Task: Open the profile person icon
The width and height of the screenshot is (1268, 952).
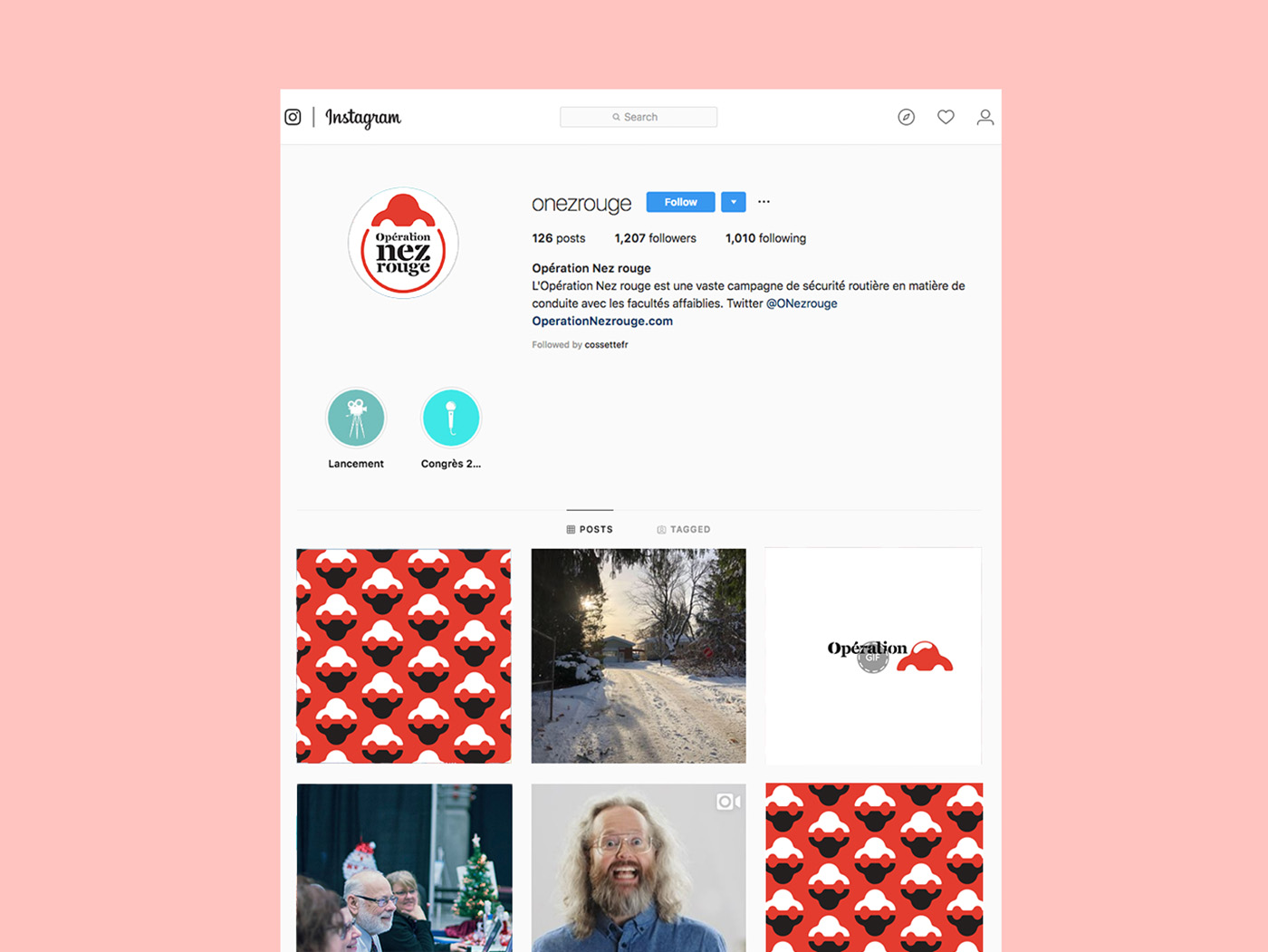Action: pos(985,117)
